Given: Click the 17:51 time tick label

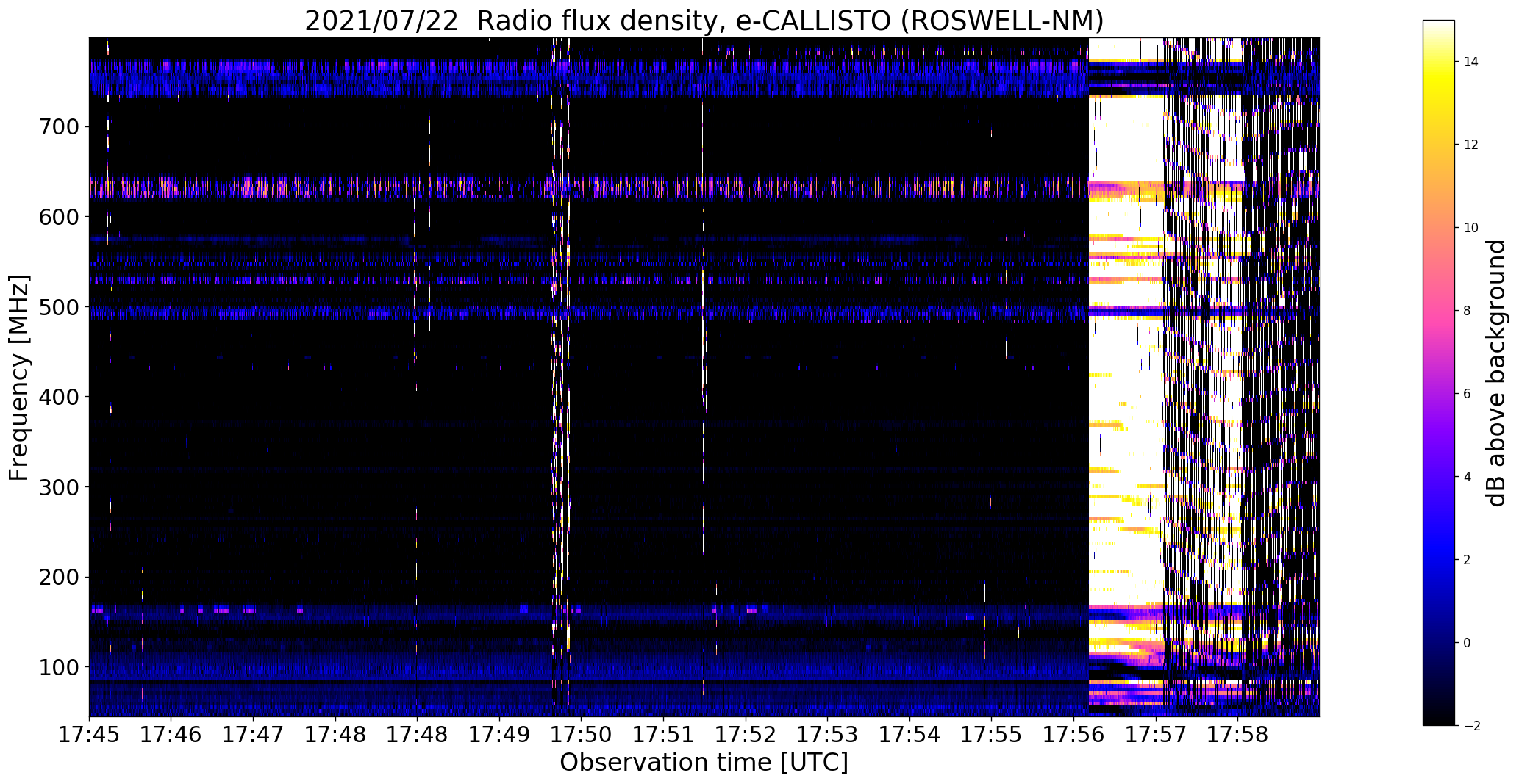Looking at the screenshot, I should pos(663,734).
